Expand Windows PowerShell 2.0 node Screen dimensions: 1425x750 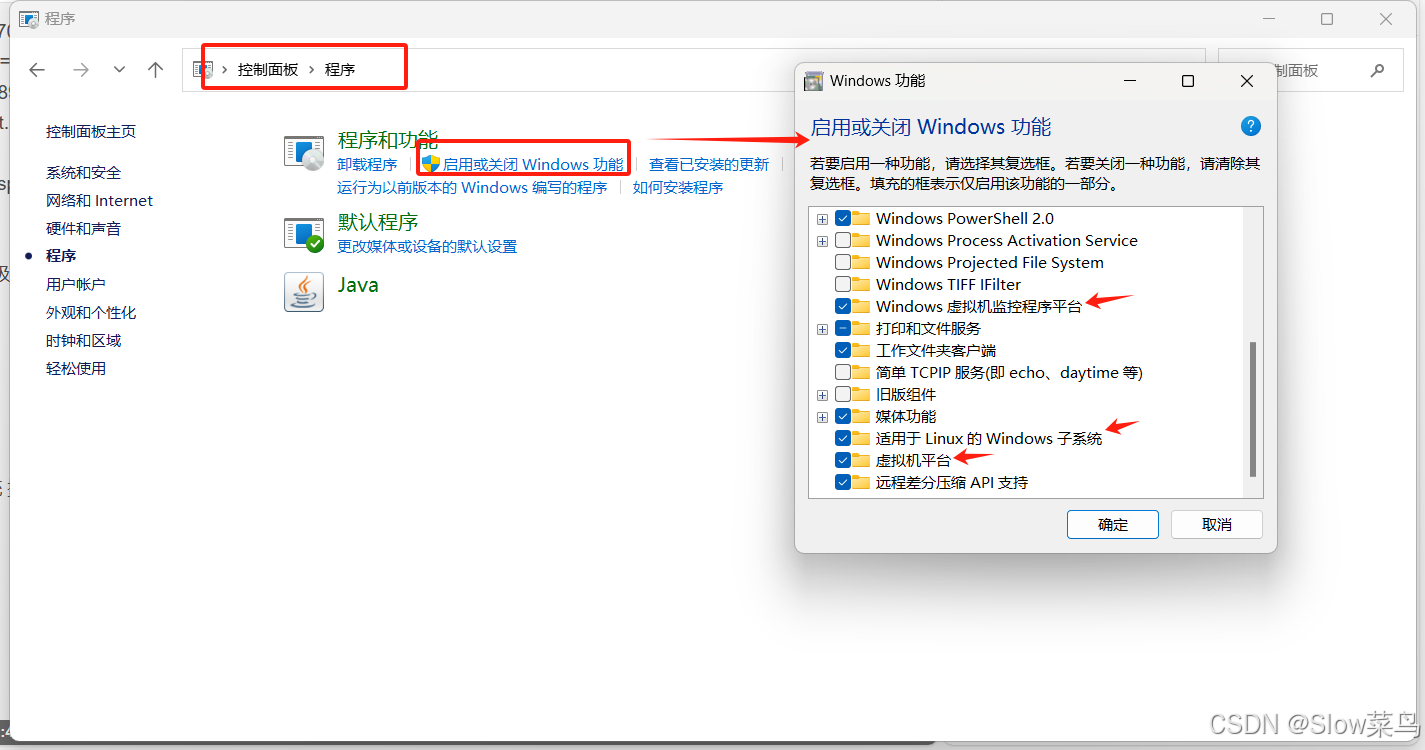822,218
